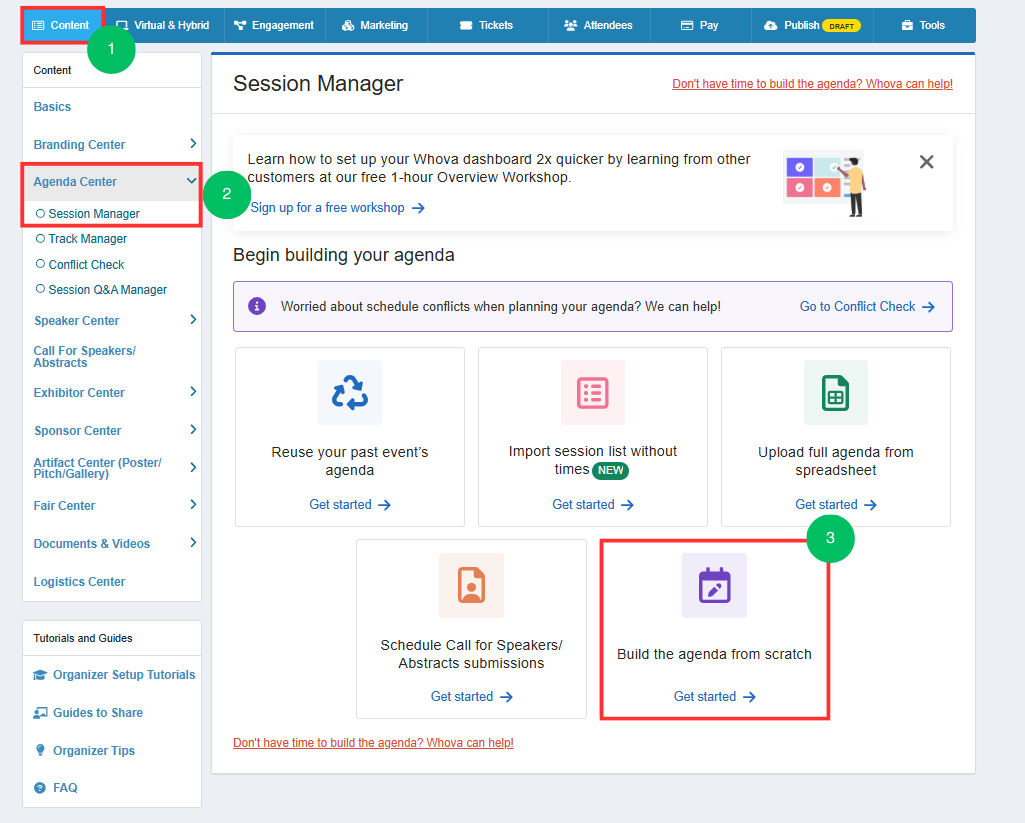Expand the Branding Center chevron
This screenshot has width=1025, height=823.
tap(193, 143)
